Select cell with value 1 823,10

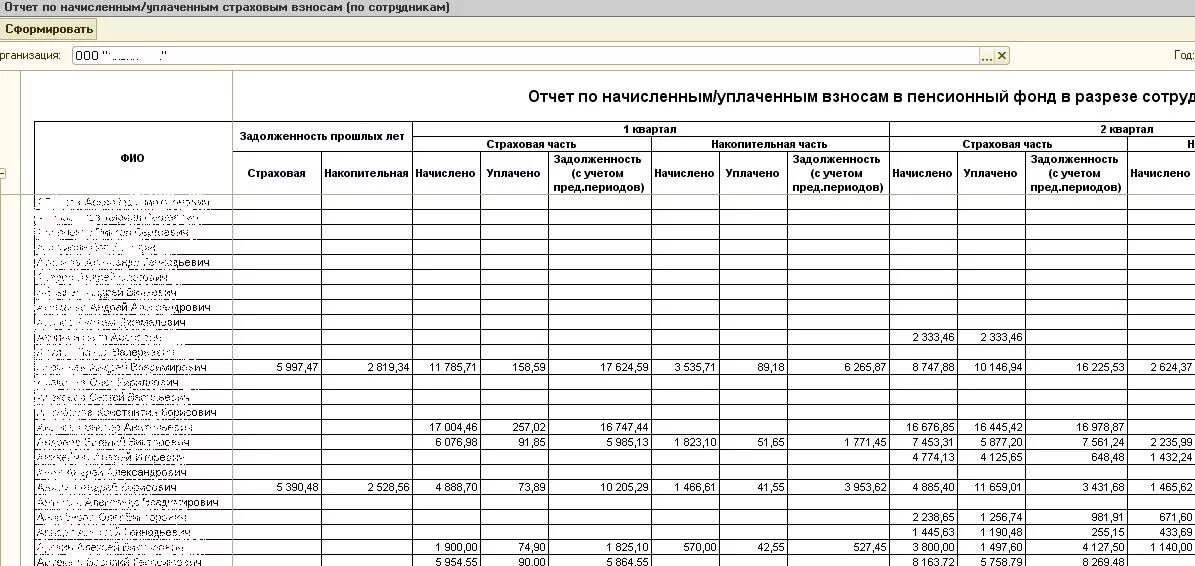[686, 442]
